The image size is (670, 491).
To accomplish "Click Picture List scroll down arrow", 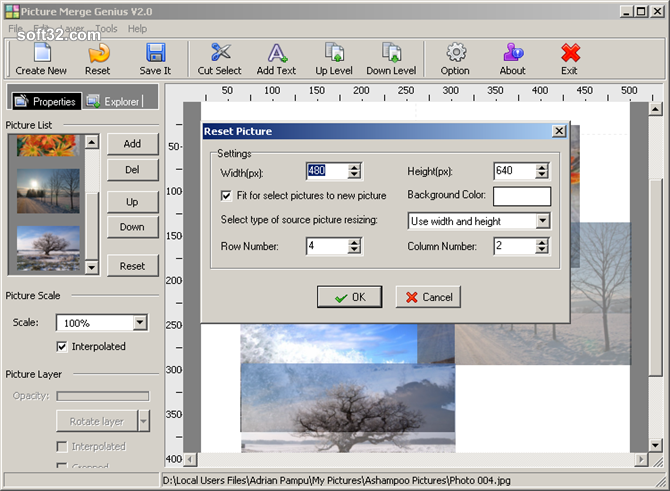I will (x=92, y=268).
